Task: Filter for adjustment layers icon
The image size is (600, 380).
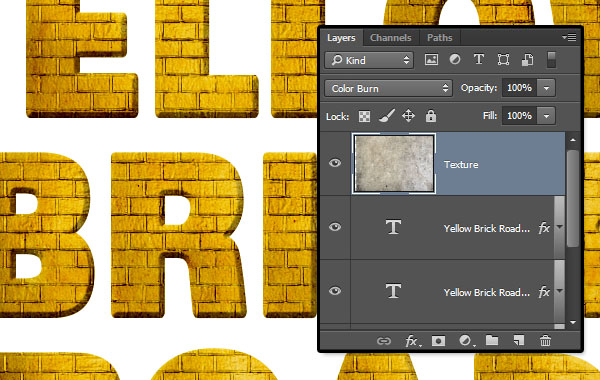Action: tap(455, 60)
